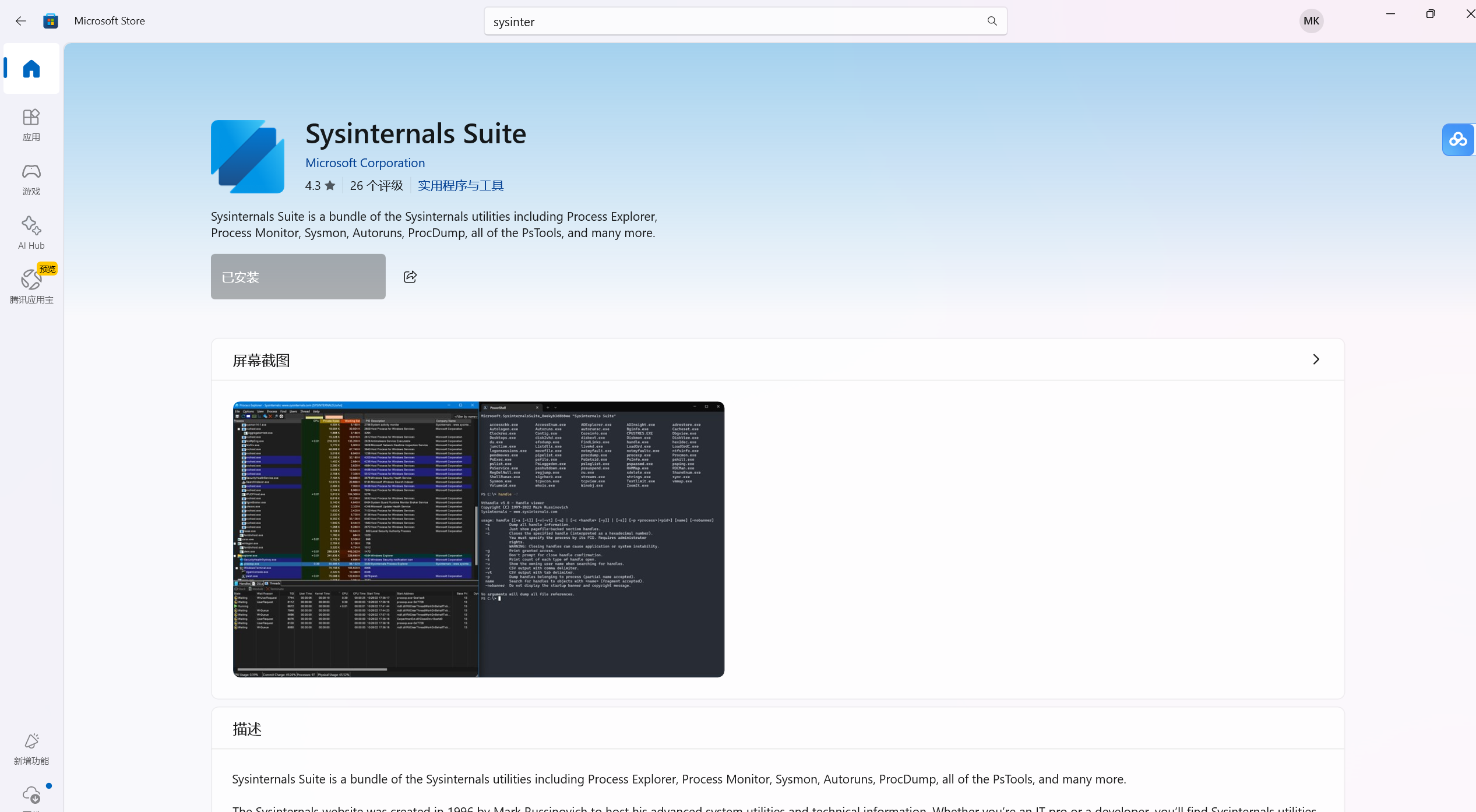Open Microsoft Corporation publisher link
Screen dimensions: 1476x812
coord(365,163)
